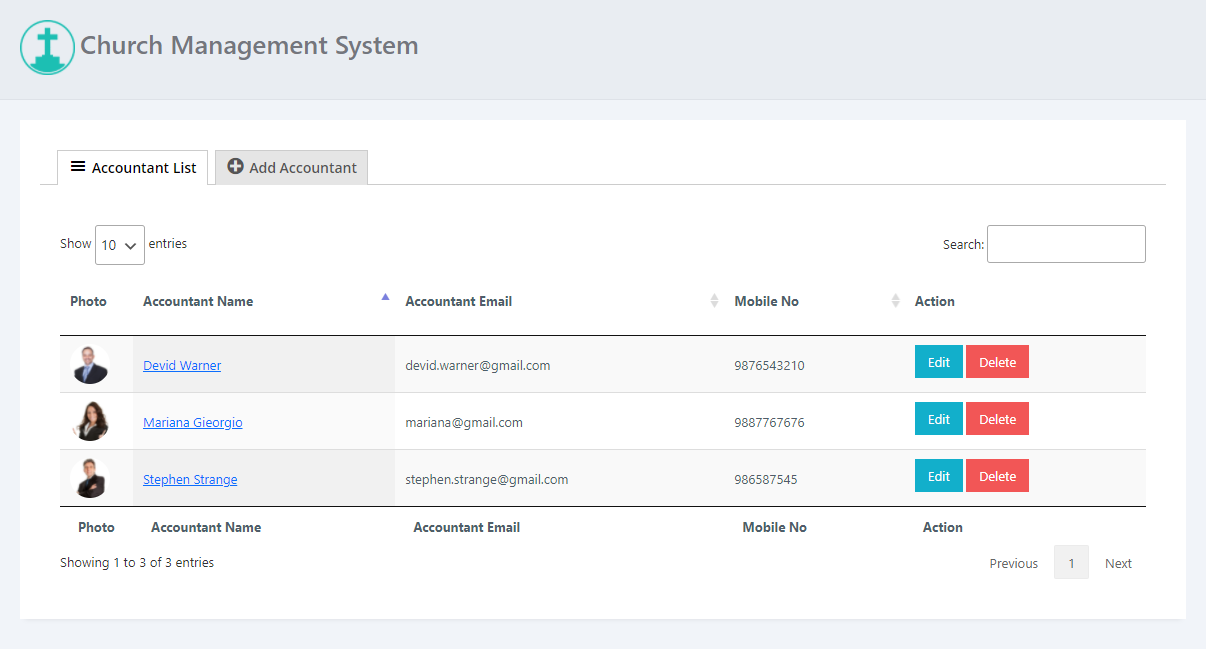Open the Add Accountant tab
This screenshot has height=649, width=1206.
(x=292, y=168)
